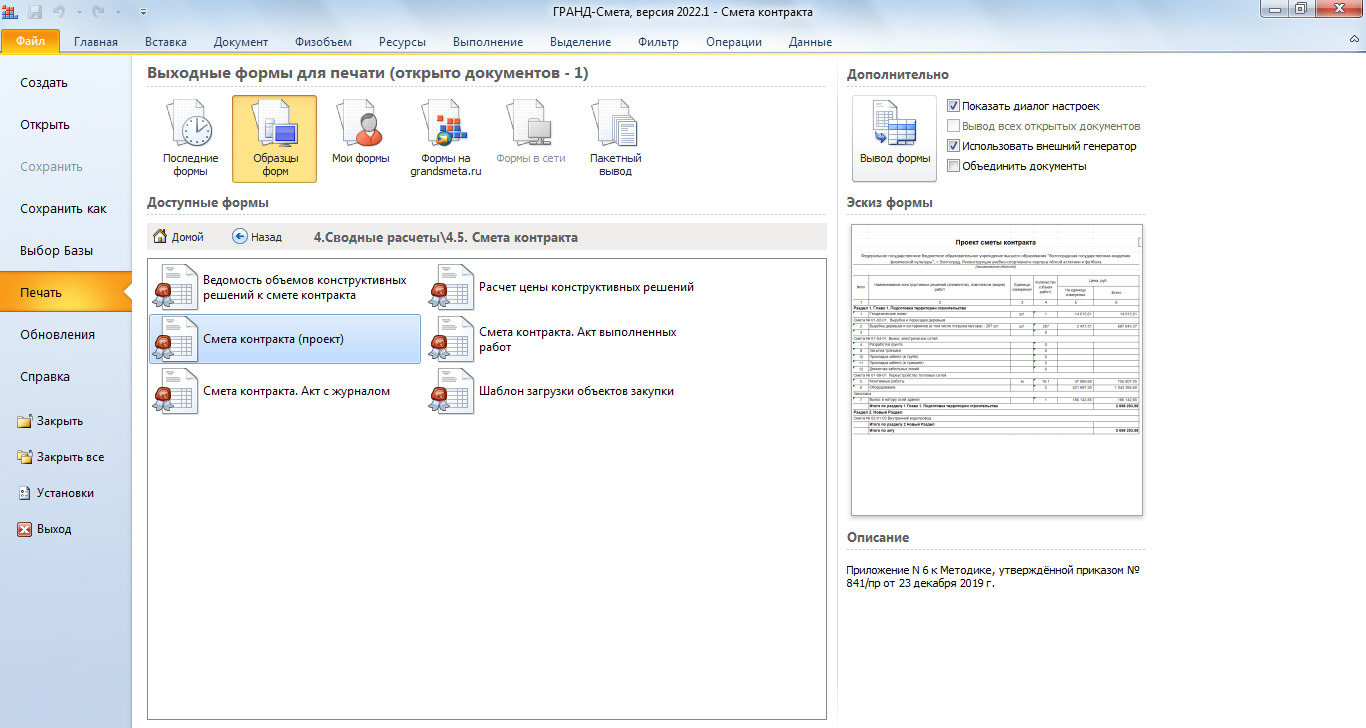Click the large Вывод формы button
This screenshot has width=1366, height=728.
point(895,138)
